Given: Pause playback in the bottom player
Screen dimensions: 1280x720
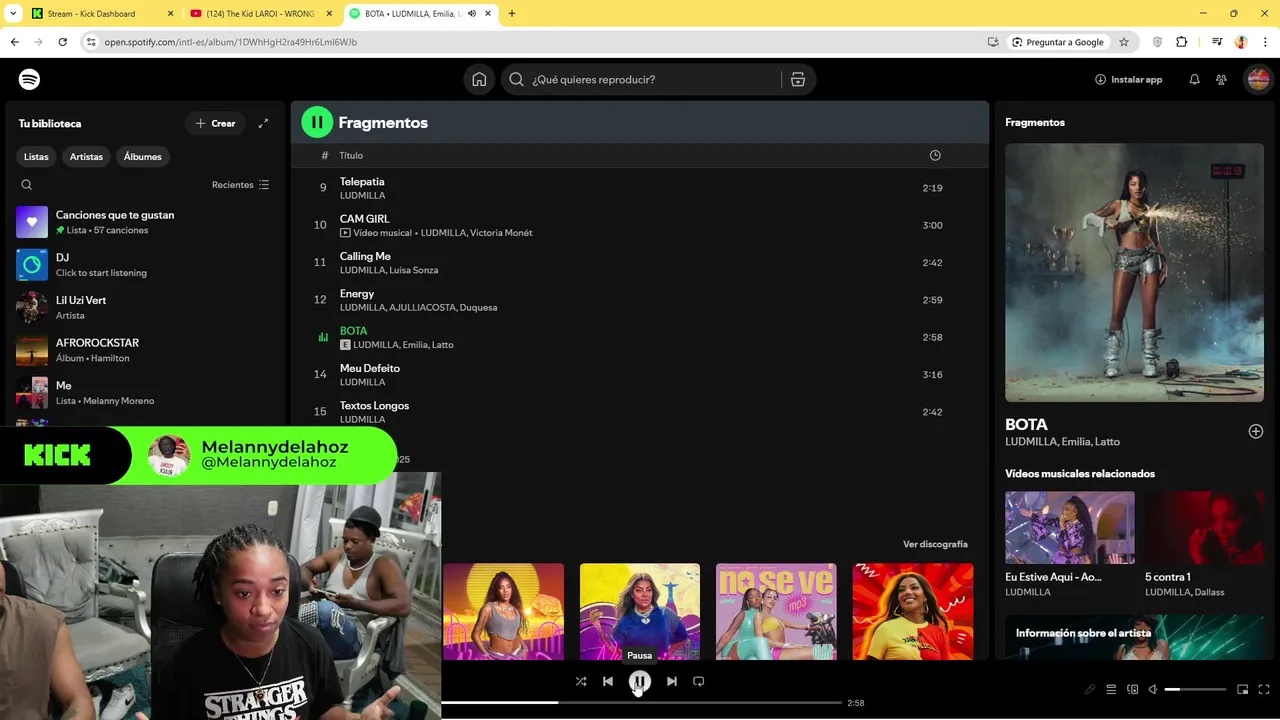Looking at the screenshot, I should pyautogui.click(x=640, y=681).
